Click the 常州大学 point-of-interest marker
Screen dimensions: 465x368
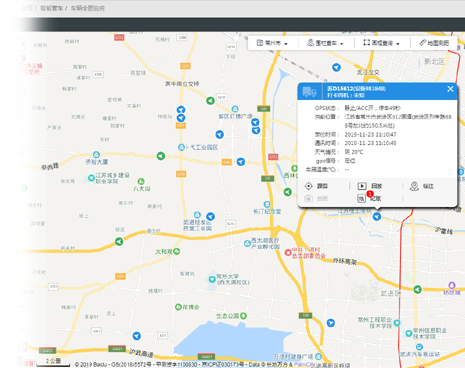pyautogui.click(x=212, y=279)
